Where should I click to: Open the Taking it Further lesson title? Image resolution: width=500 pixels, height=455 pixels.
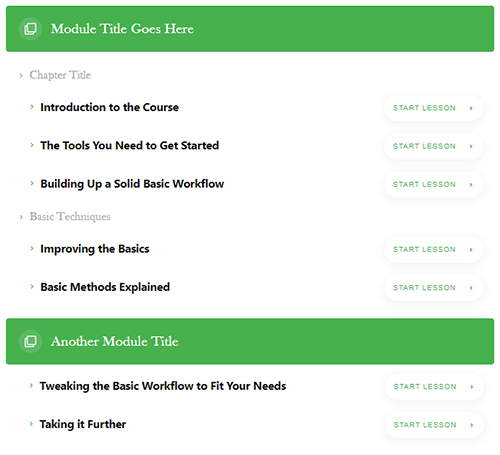[83, 424]
